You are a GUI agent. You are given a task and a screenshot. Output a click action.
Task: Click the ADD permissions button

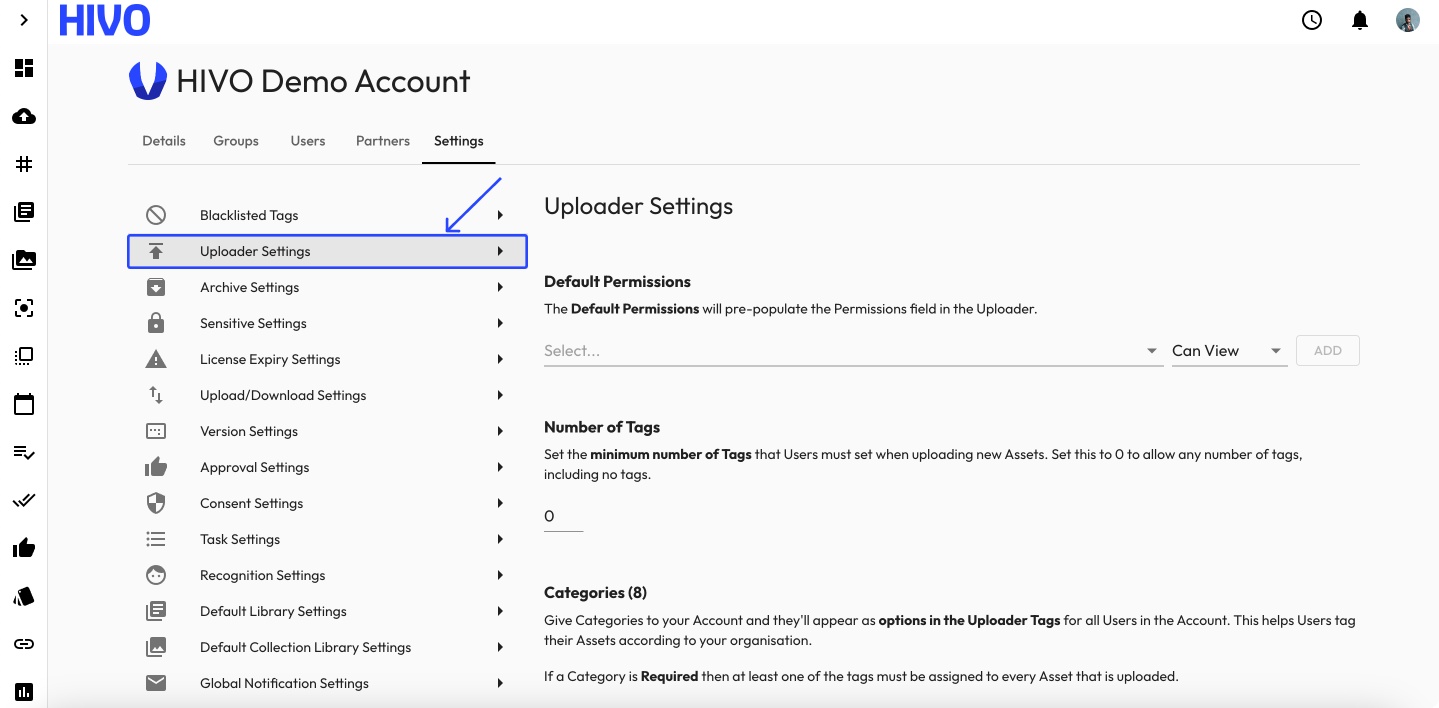(1327, 351)
